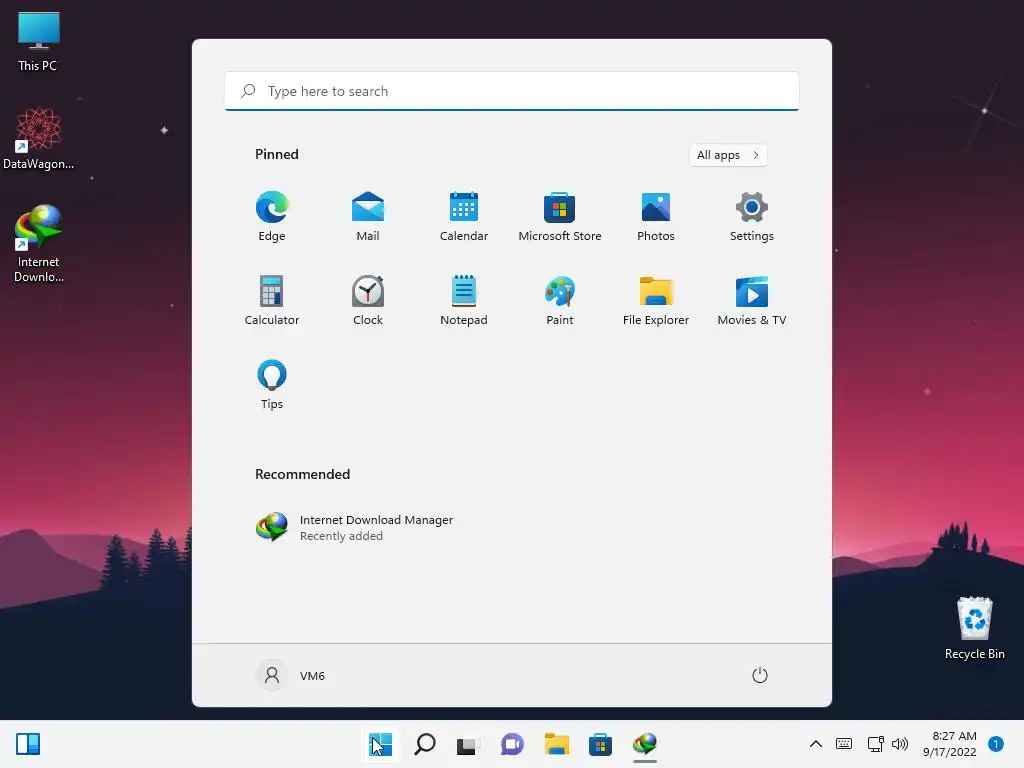The image size is (1024, 768).
Task: Select the Recycle Bin desktop icon
Action: [974, 628]
